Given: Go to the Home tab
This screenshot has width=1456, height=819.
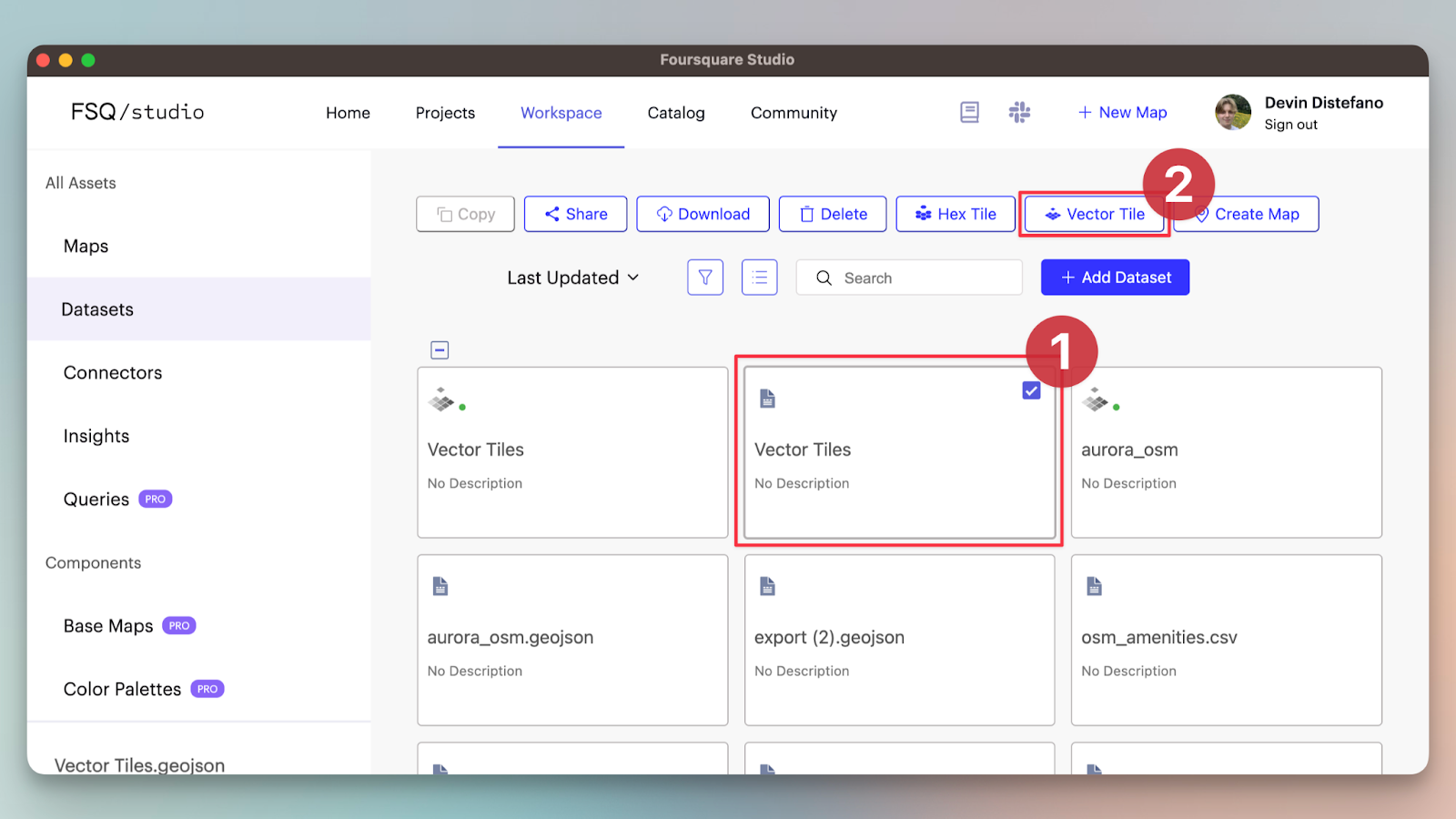Looking at the screenshot, I should pos(348,113).
